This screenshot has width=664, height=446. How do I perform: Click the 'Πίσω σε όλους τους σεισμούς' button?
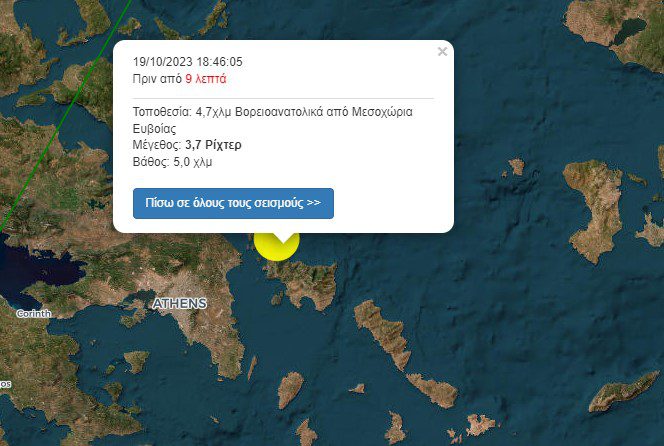[233, 203]
